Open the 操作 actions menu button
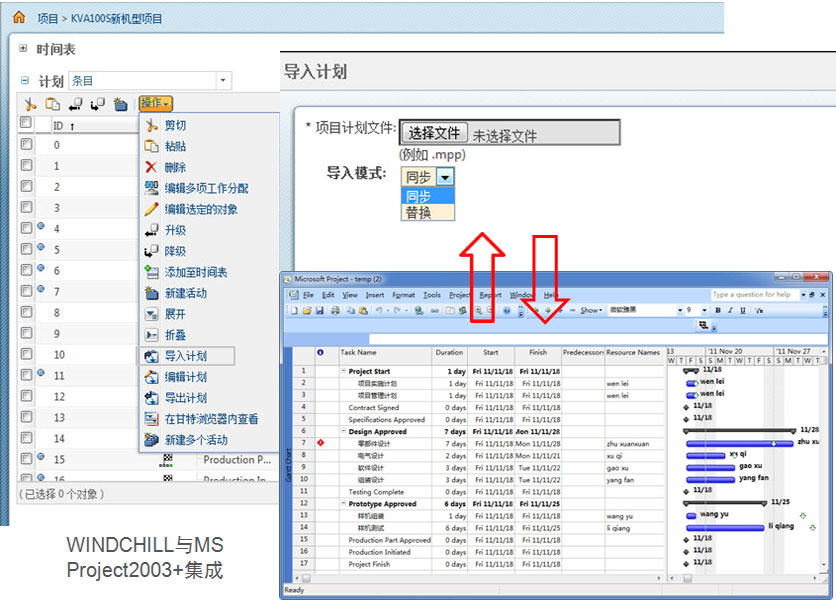Viewport: 836px width, 600px height. (x=155, y=103)
